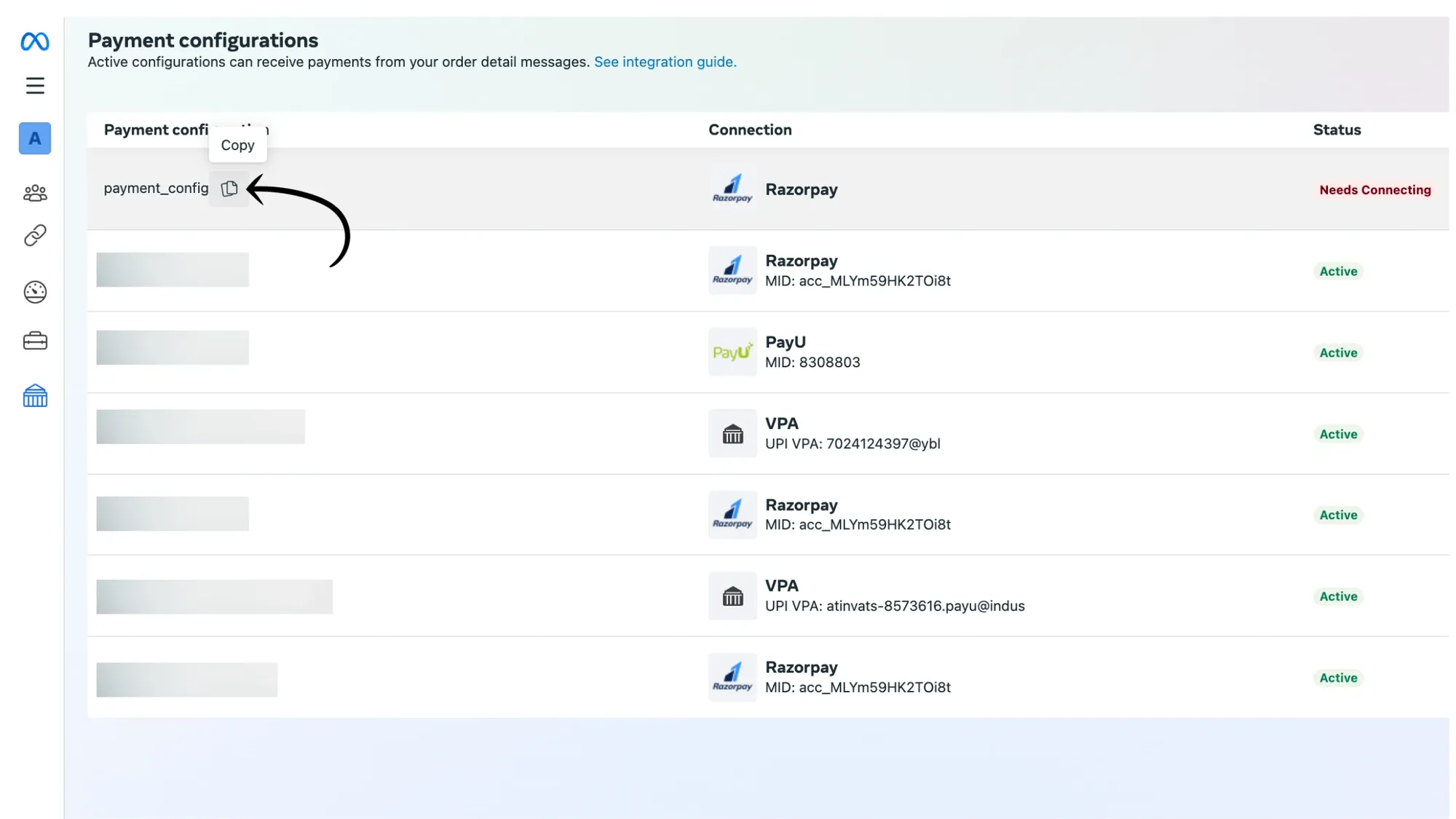The width and height of the screenshot is (1456, 819).
Task: Click the 'Needs Connecting' status badge
Action: coord(1374,190)
